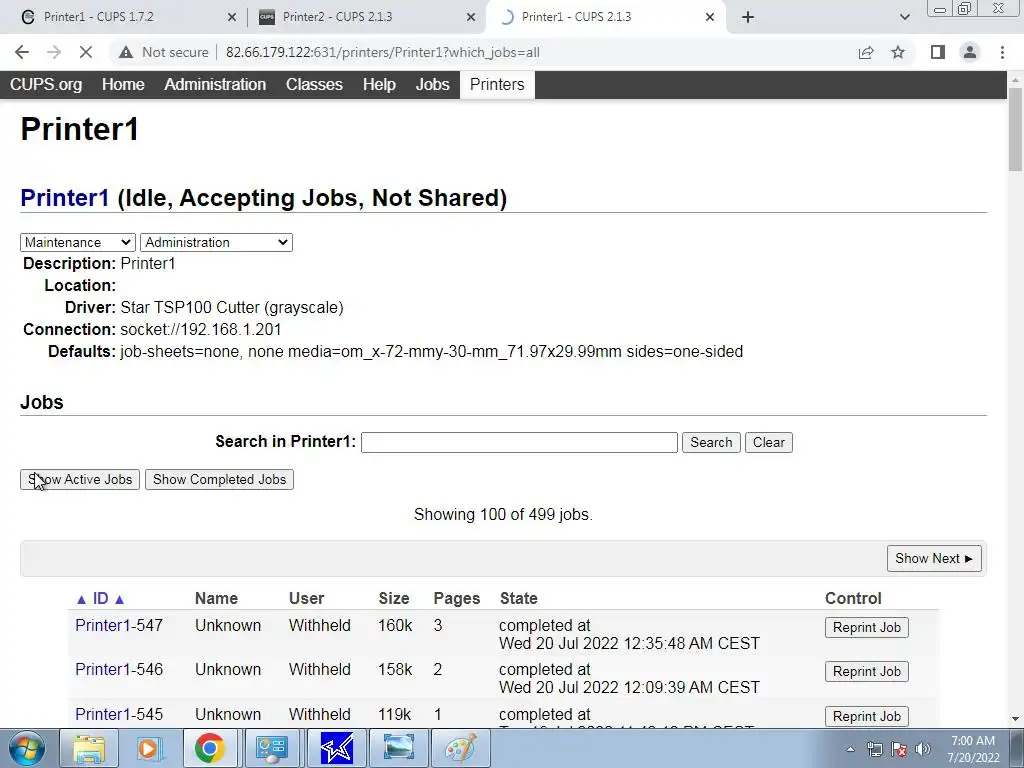
Task: Click the Action Center flag tray icon
Action: pos(899,749)
